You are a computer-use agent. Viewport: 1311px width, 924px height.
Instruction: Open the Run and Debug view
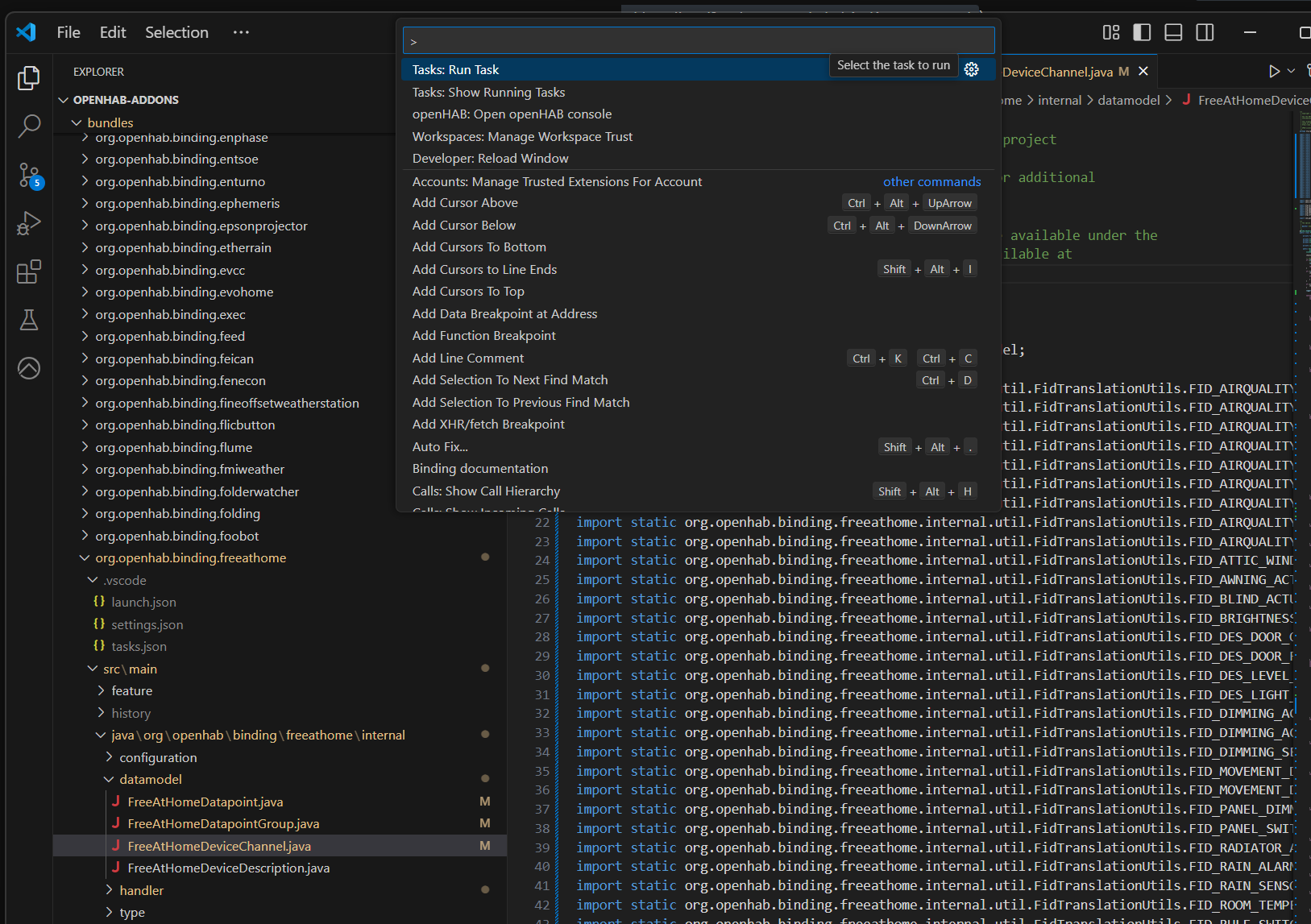(x=29, y=223)
